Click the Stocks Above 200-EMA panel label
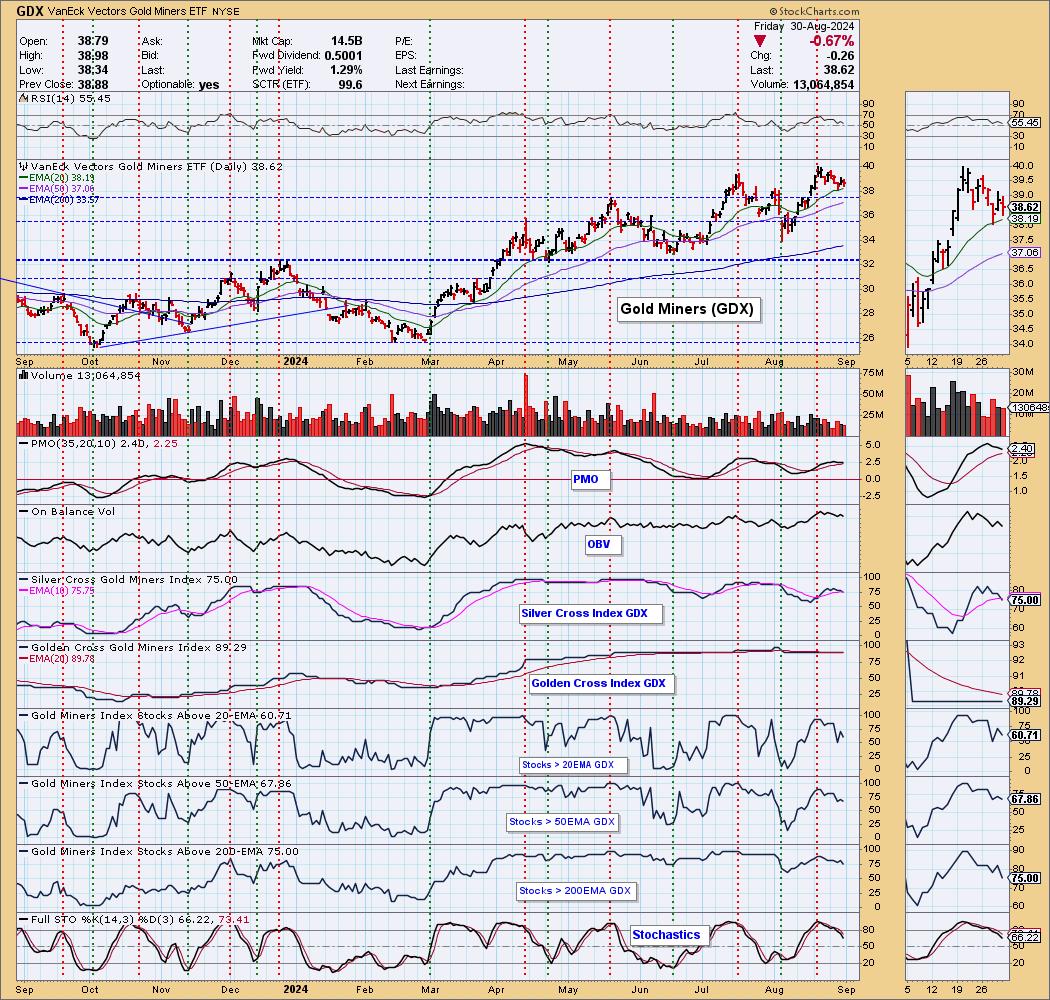The height and width of the screenshot is (1000, 1050). (159, 852)
